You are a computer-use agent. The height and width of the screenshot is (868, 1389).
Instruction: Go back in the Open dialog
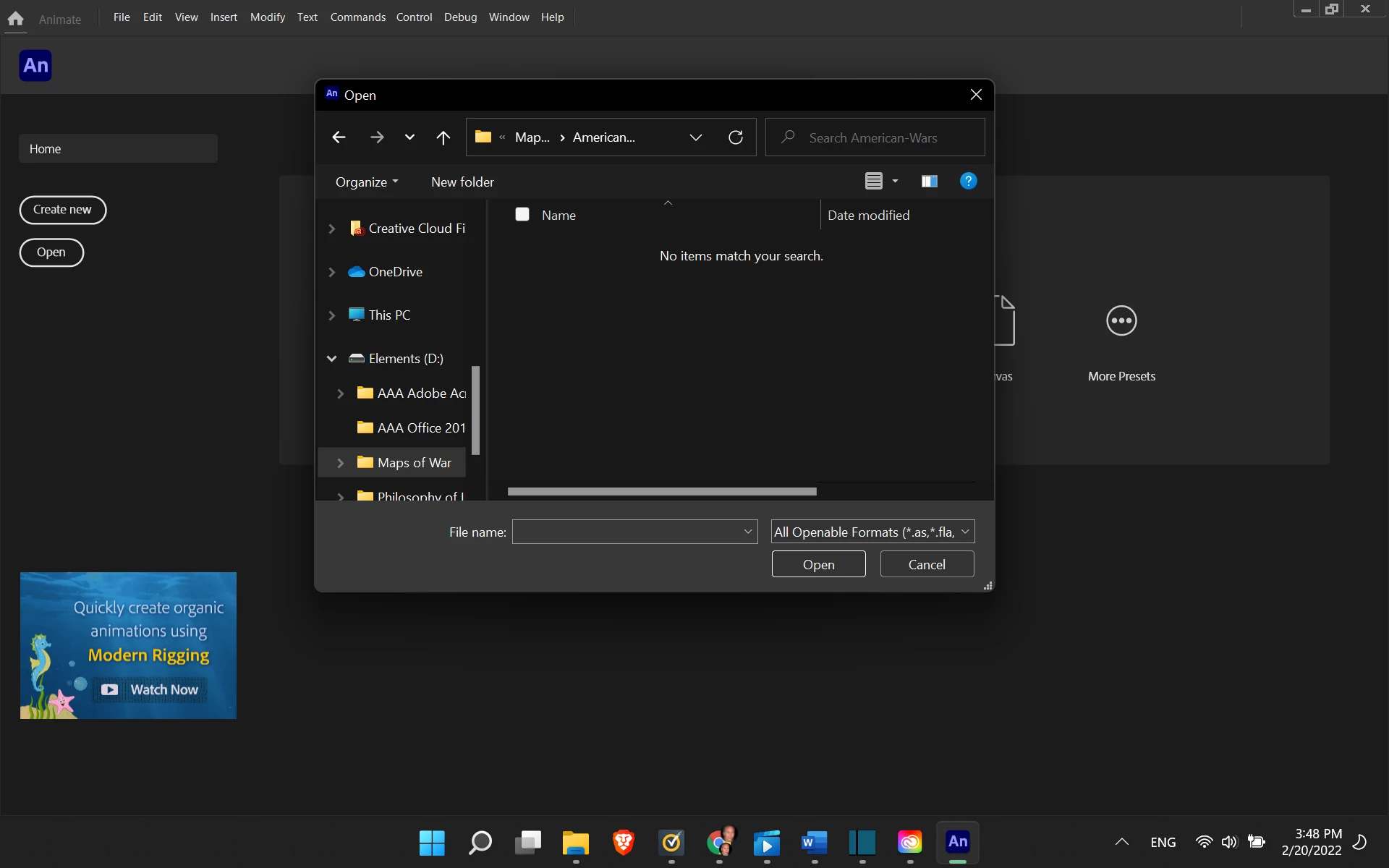339,137
